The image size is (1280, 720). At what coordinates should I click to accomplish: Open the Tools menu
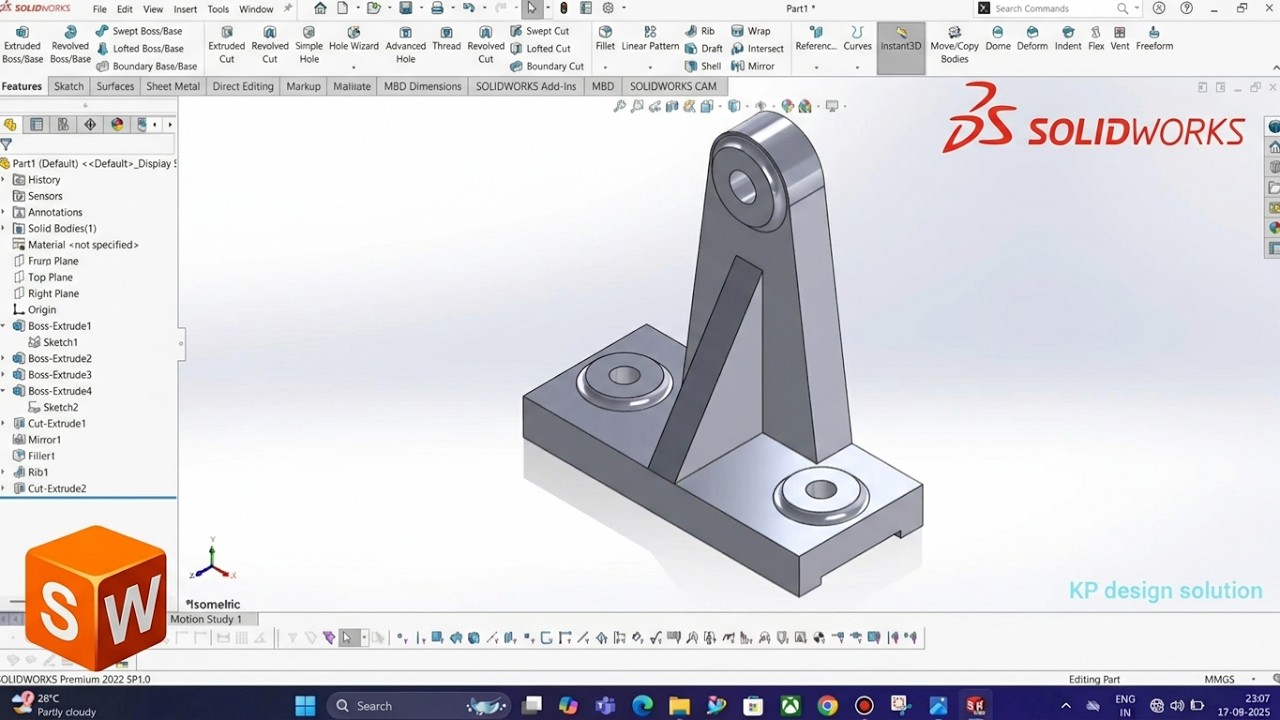(x=218, y=9)
